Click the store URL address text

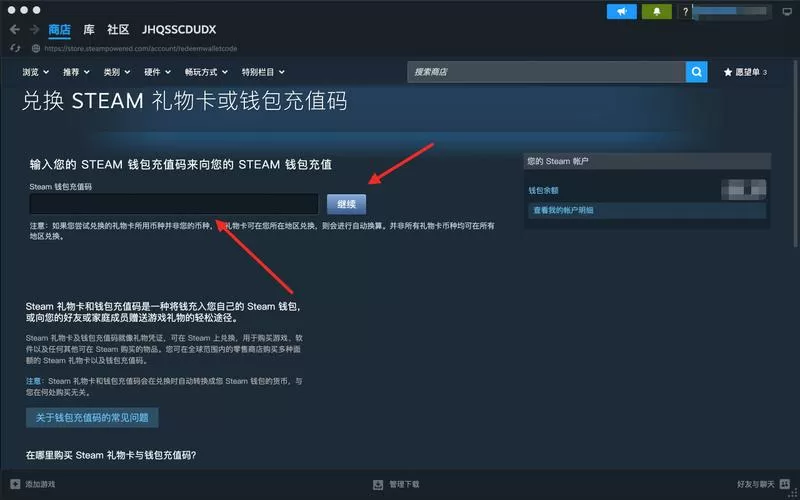click(x=140, y=48)
